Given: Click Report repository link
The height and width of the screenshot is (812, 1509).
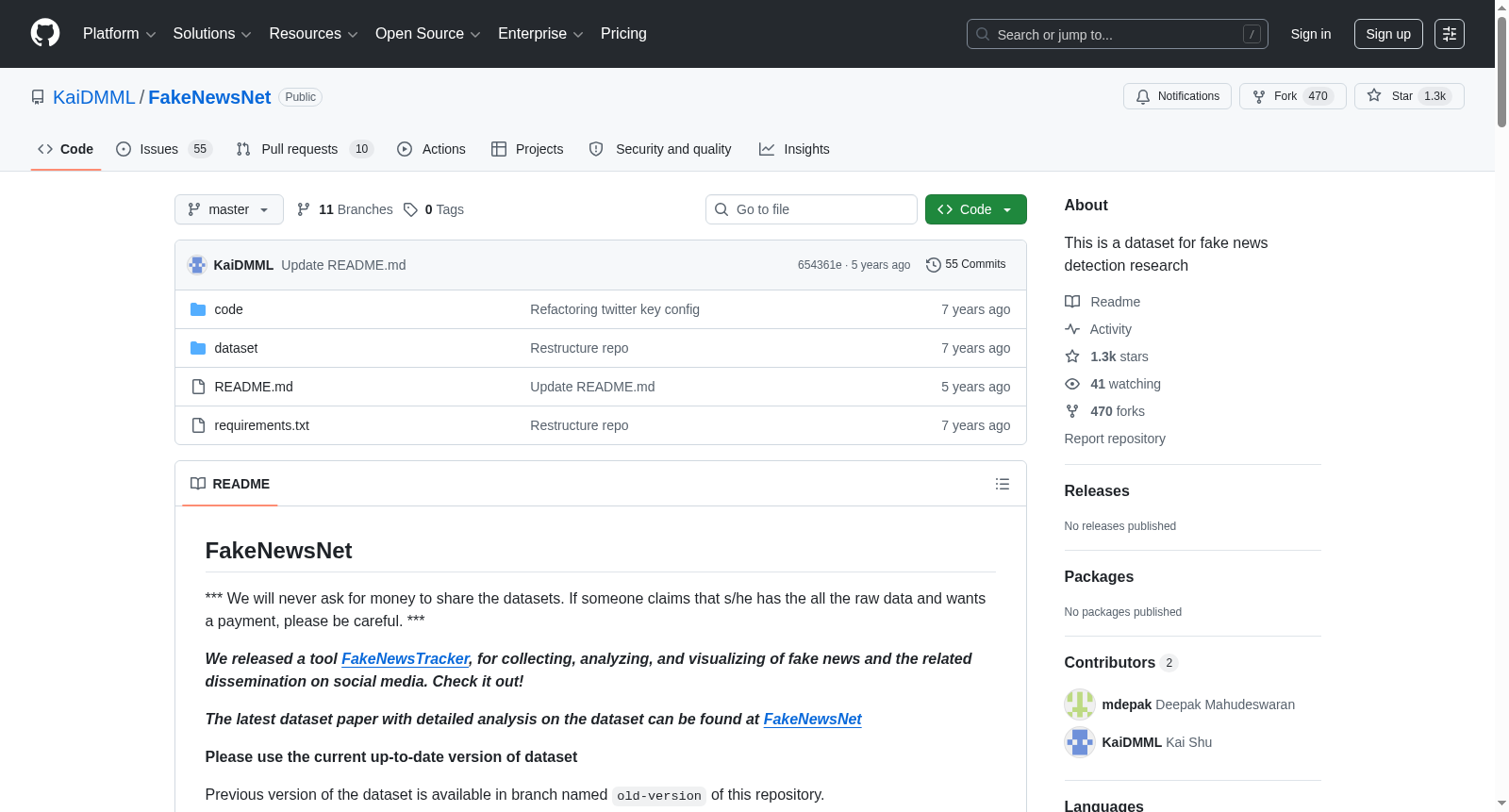Looking at the screenshot, I should (1115, 439).
